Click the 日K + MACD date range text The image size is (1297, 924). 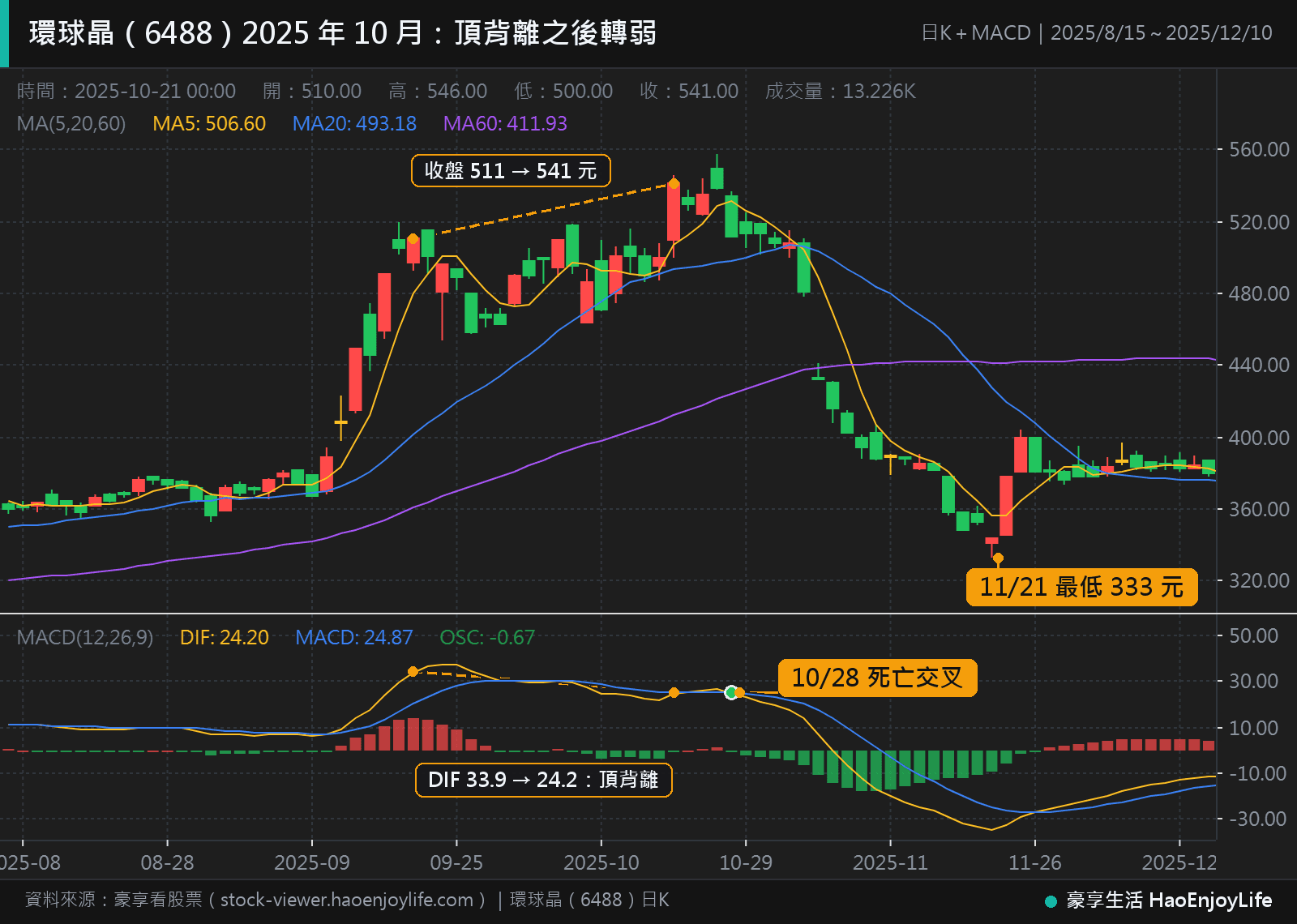click(1097, 33)
